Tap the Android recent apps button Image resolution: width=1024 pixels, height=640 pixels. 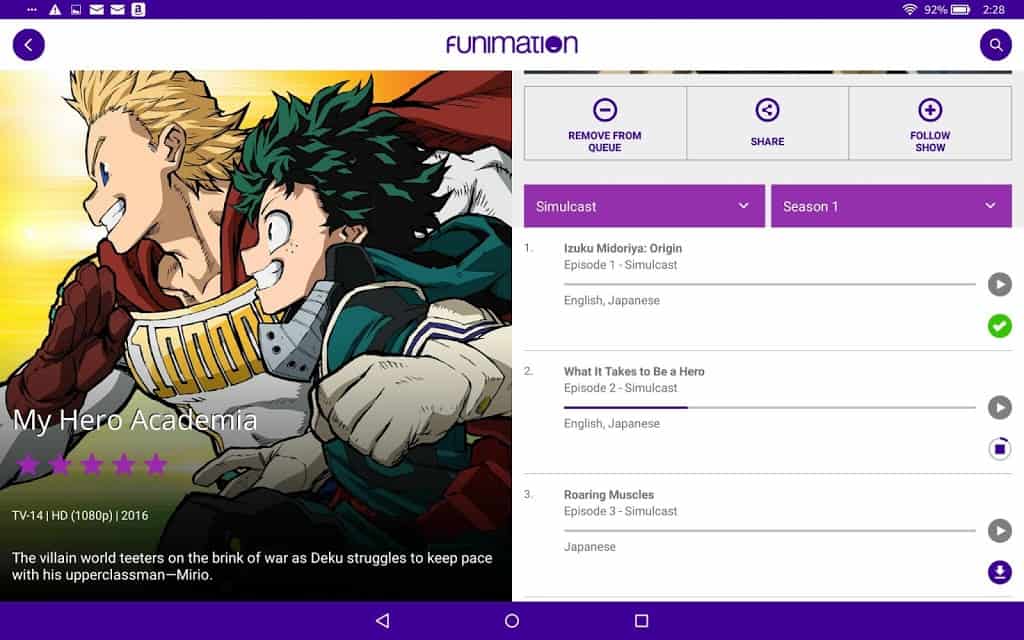tap(641, 620)
